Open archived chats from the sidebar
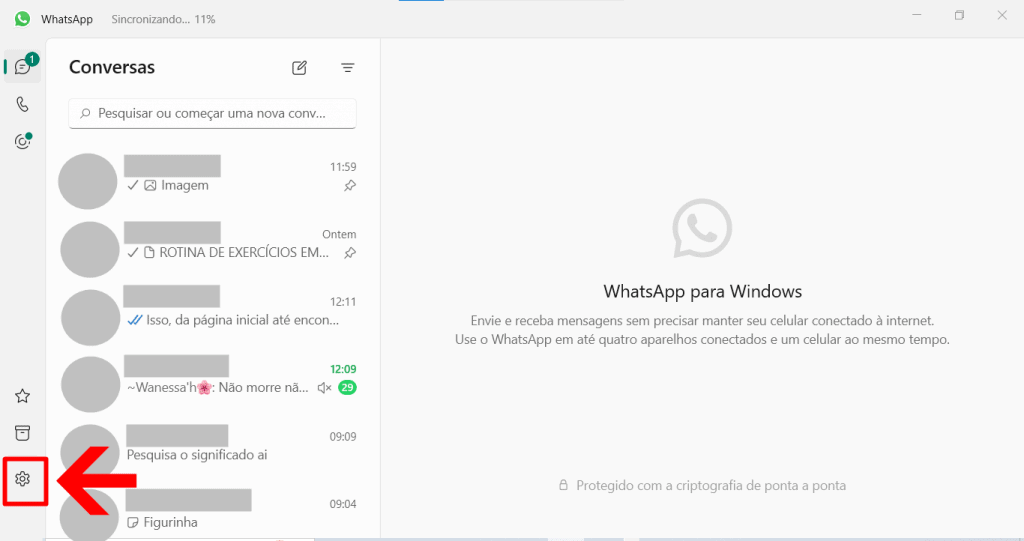The image size is (1024, 541). pos(23,433)
